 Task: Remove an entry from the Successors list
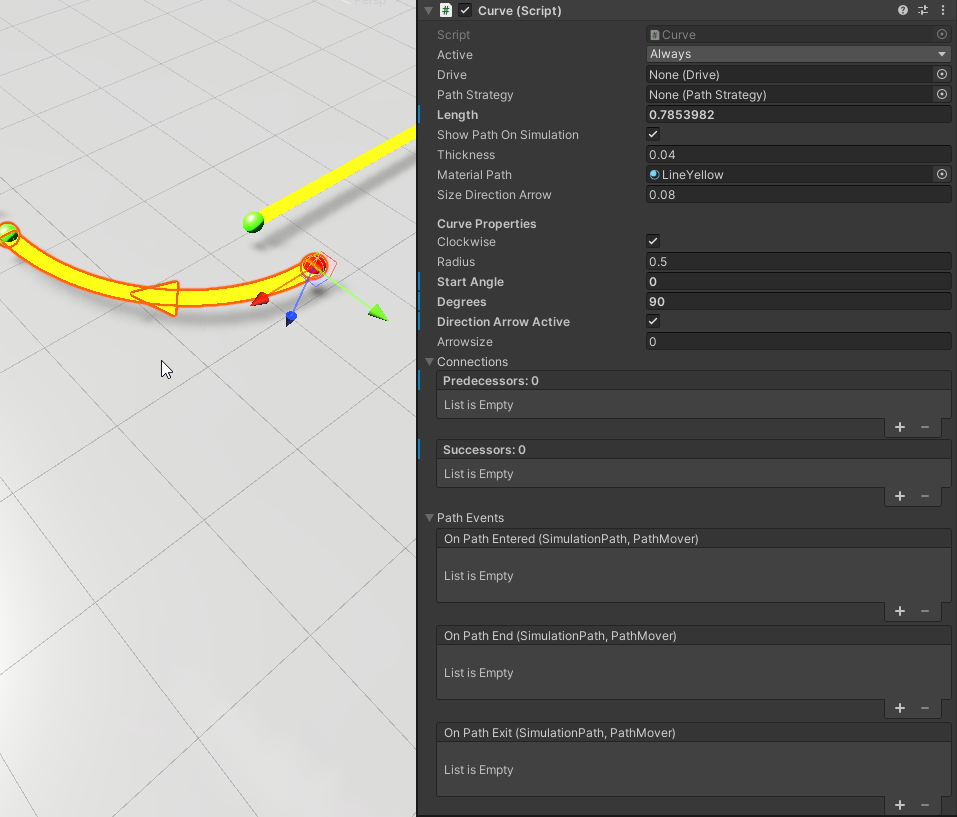[925, 496]
